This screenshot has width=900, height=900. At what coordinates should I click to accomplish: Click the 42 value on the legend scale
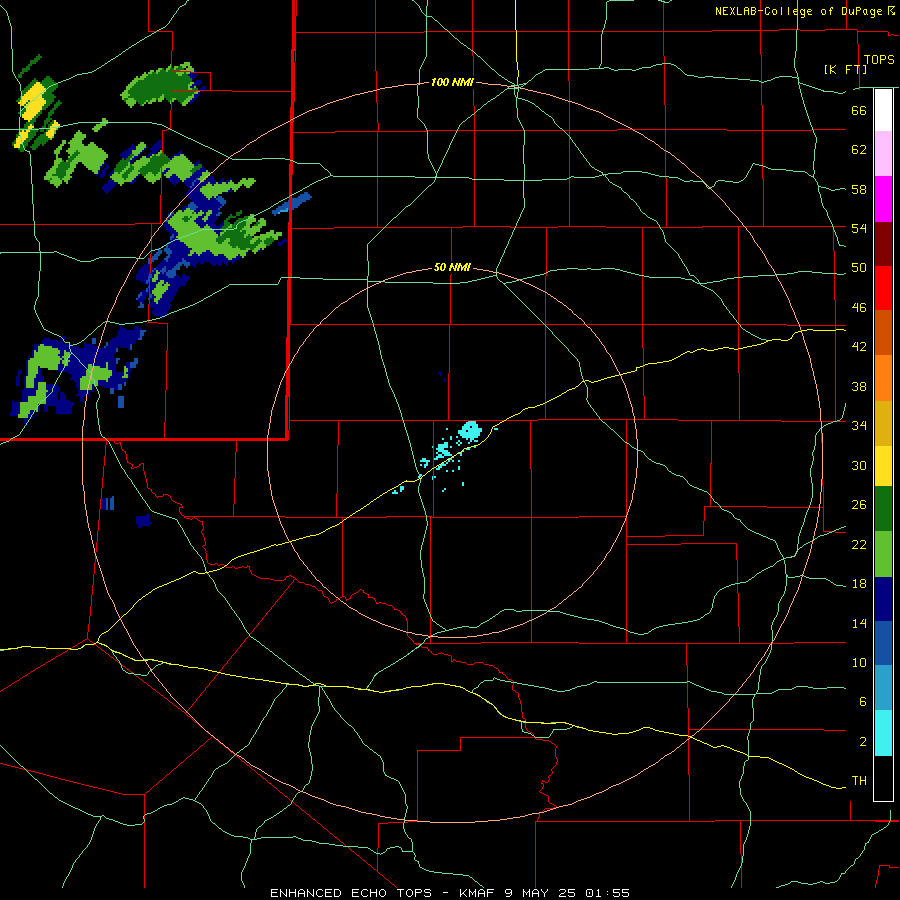[859, 347]
